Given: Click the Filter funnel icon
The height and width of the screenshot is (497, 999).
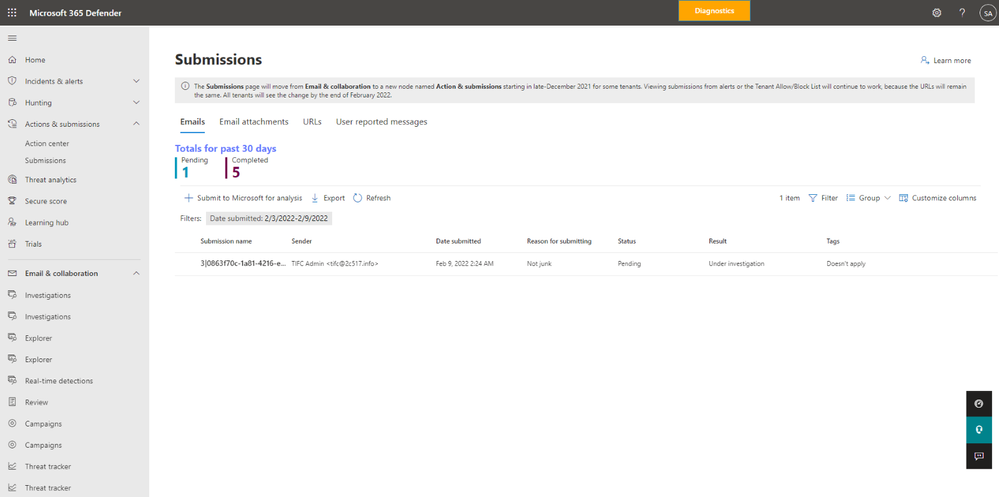Looking at the screenshot, I should 813,198.
